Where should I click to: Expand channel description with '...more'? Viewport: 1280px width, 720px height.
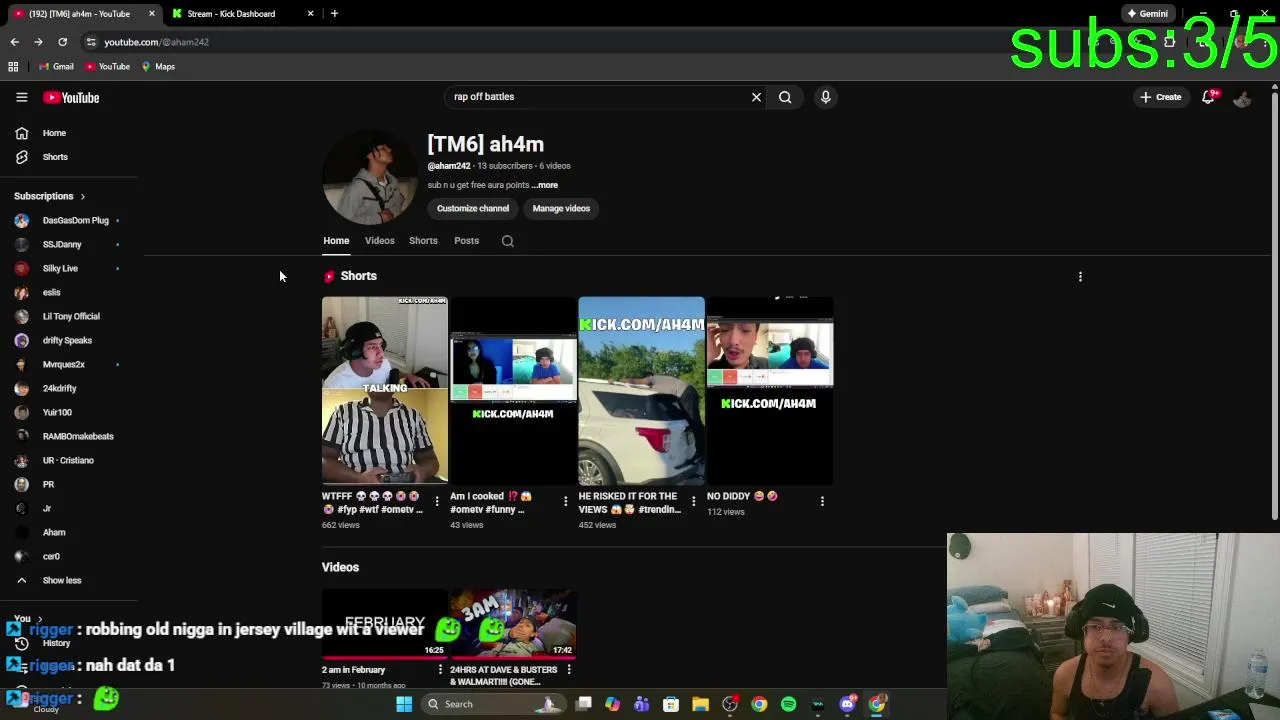pos(545,185)
